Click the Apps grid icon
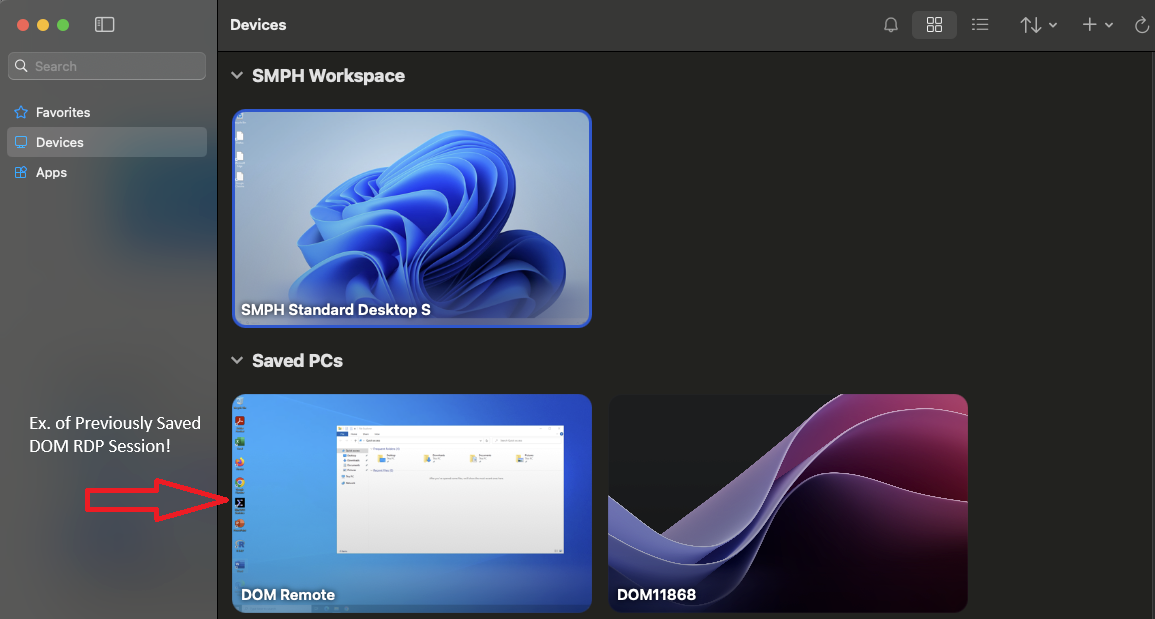Image resolution: width=1155 pixels, height=619 pixels. click(x=21, y=172)
